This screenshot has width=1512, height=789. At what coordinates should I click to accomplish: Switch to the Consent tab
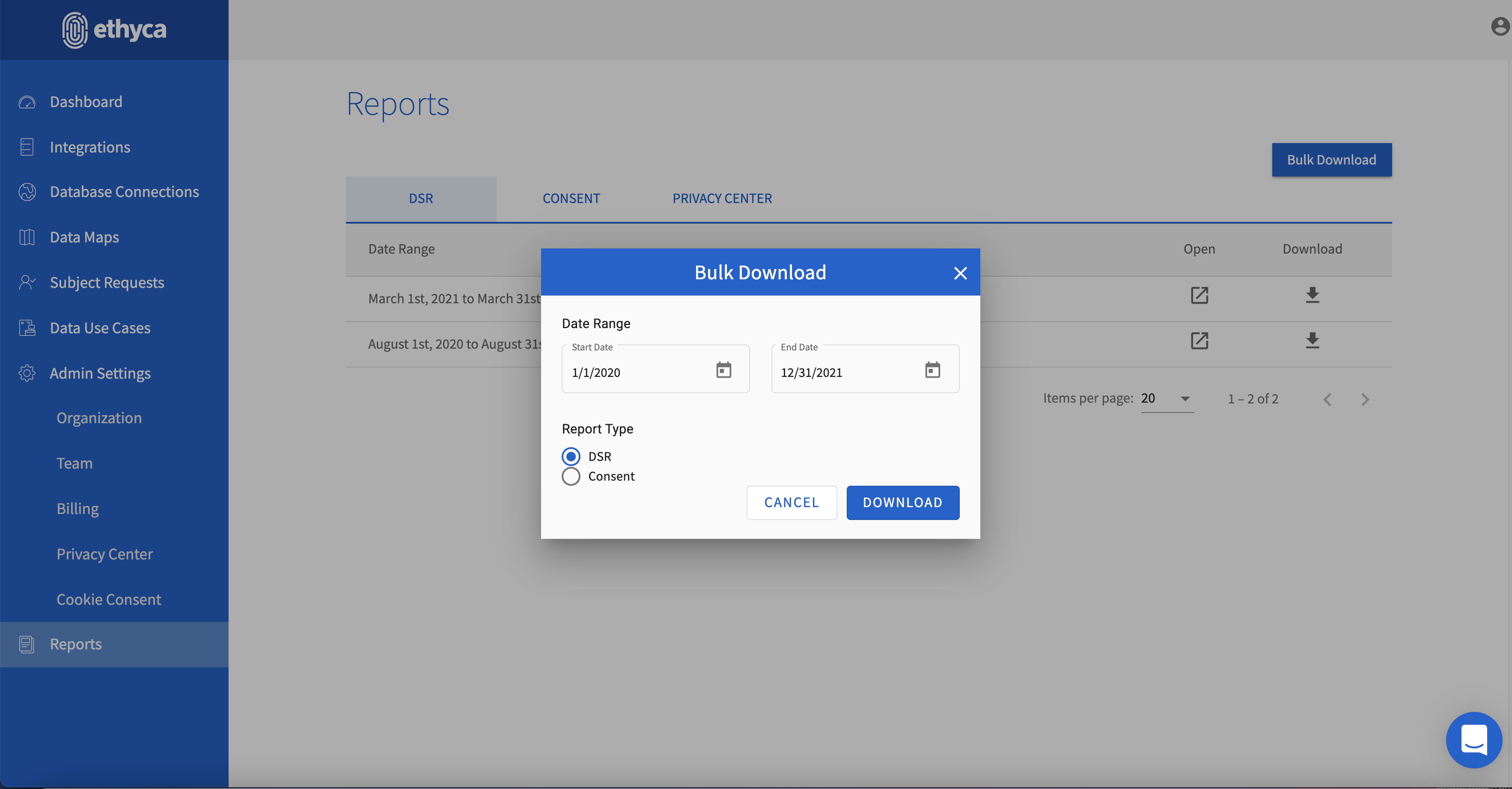pos(571,199)
